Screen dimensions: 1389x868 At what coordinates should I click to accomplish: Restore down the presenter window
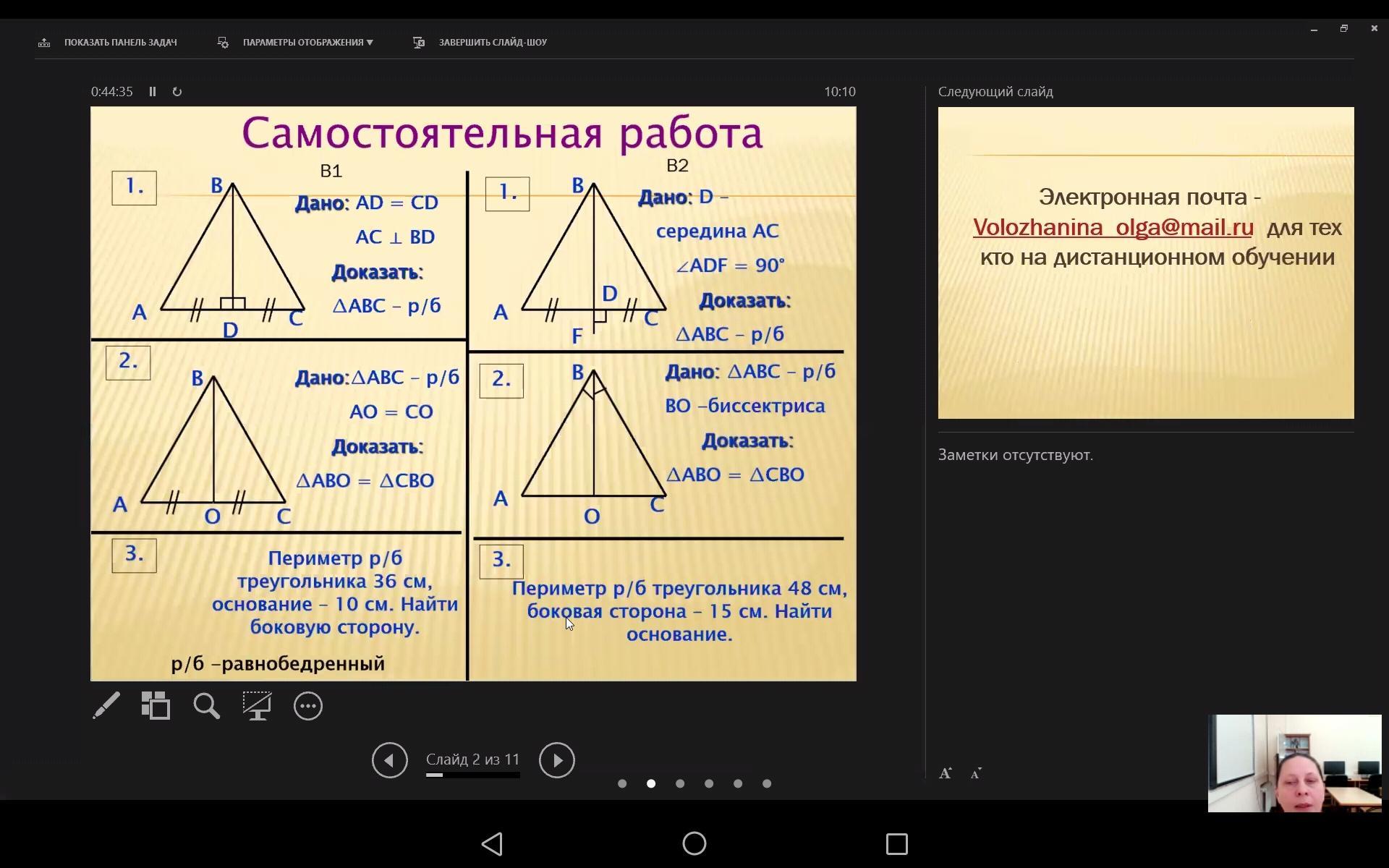tap(1344, 28)
